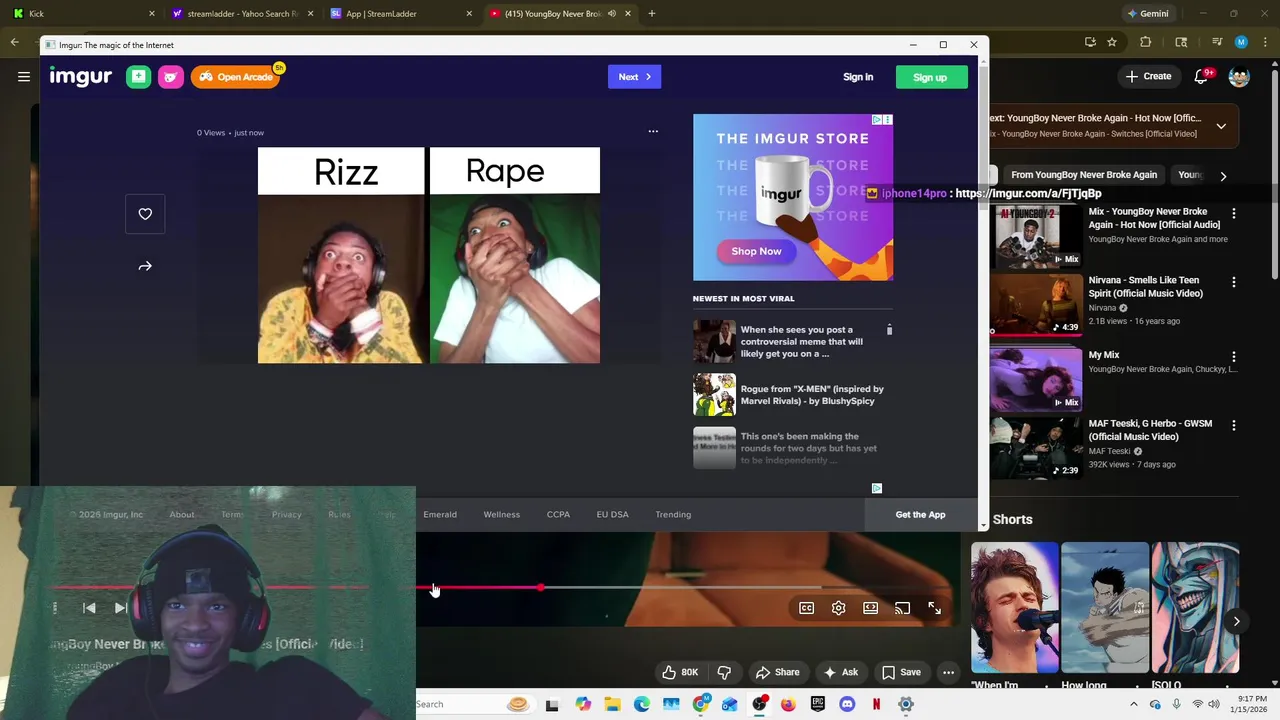This screenshot has width=1280, height=720.
Task: Open Chrome media controls icon
Action: coord(1217,42)
